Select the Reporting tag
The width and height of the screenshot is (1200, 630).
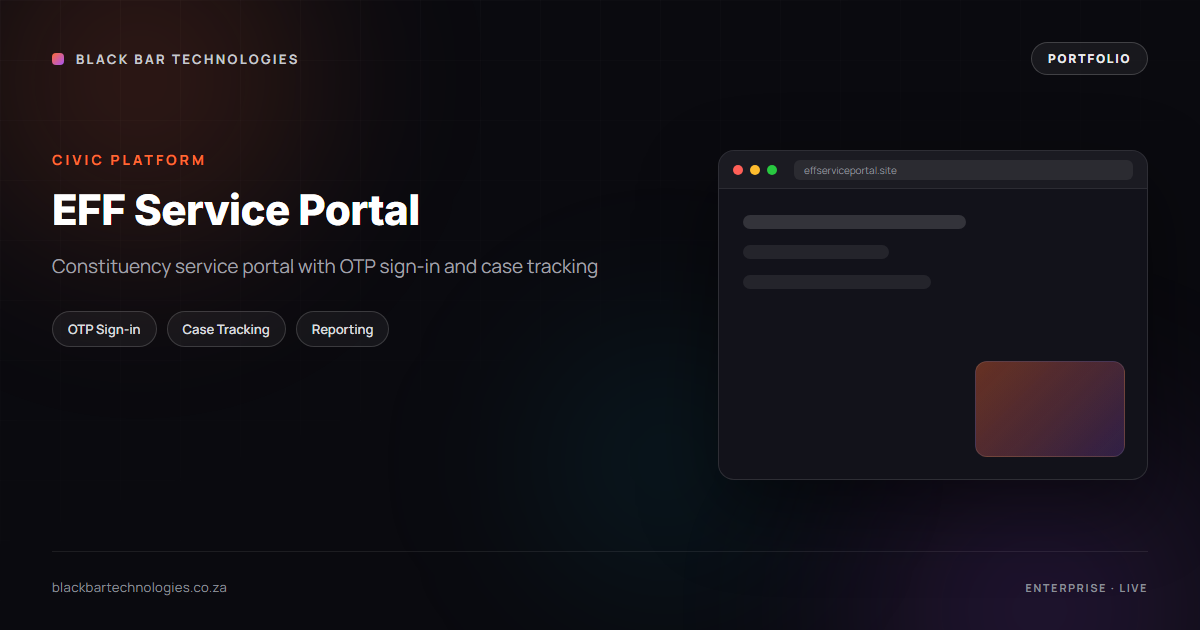tap(342, 329)
